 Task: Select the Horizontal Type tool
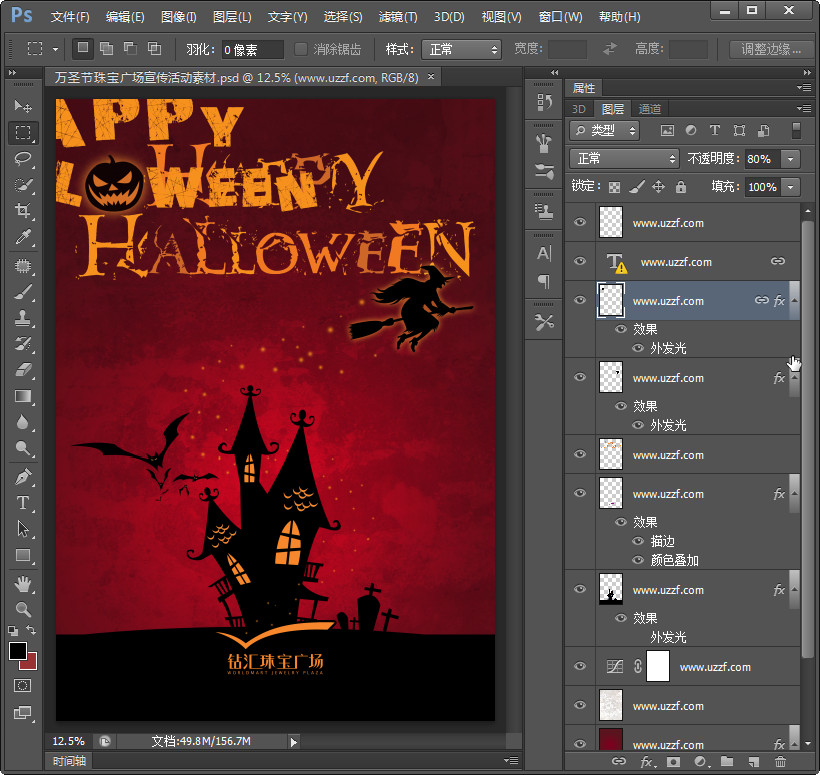23,503
